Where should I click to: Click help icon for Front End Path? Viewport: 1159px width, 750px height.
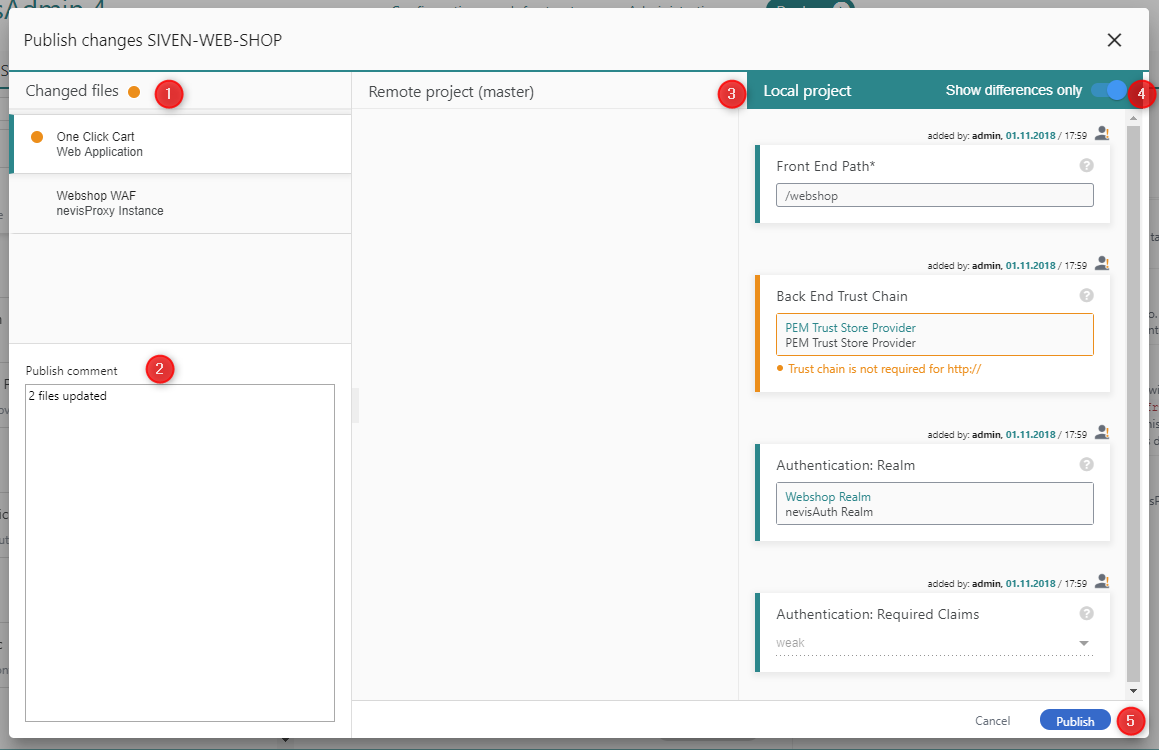point(1087,166)
